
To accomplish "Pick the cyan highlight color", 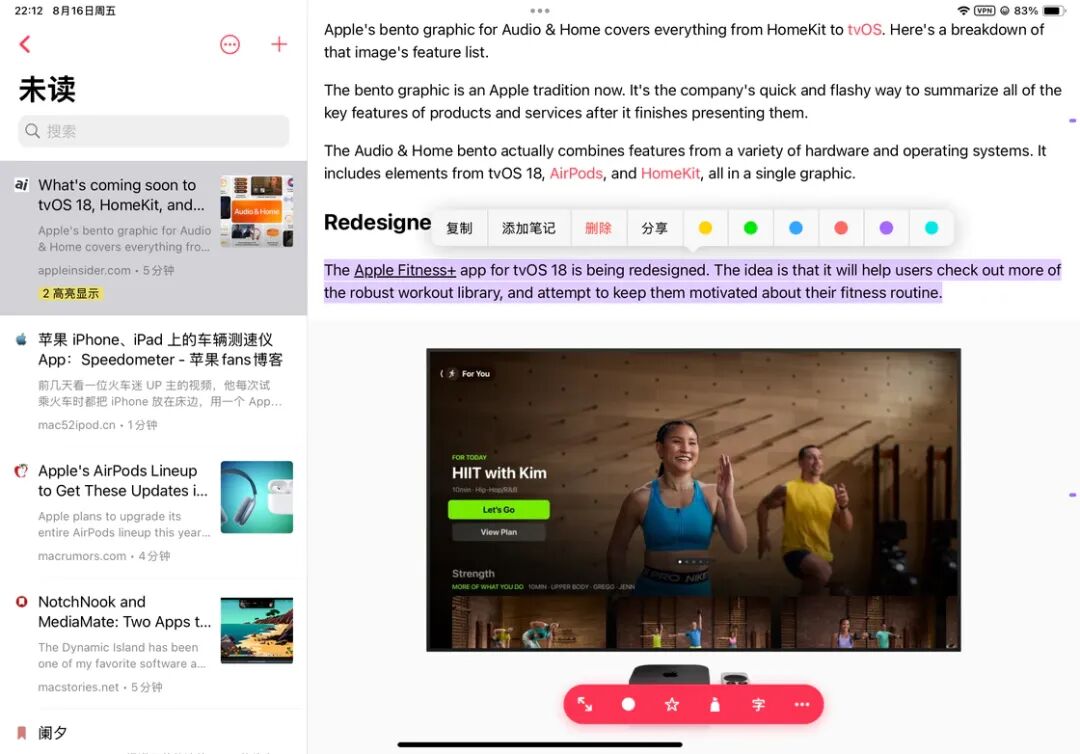I will (x=931, y=228).
